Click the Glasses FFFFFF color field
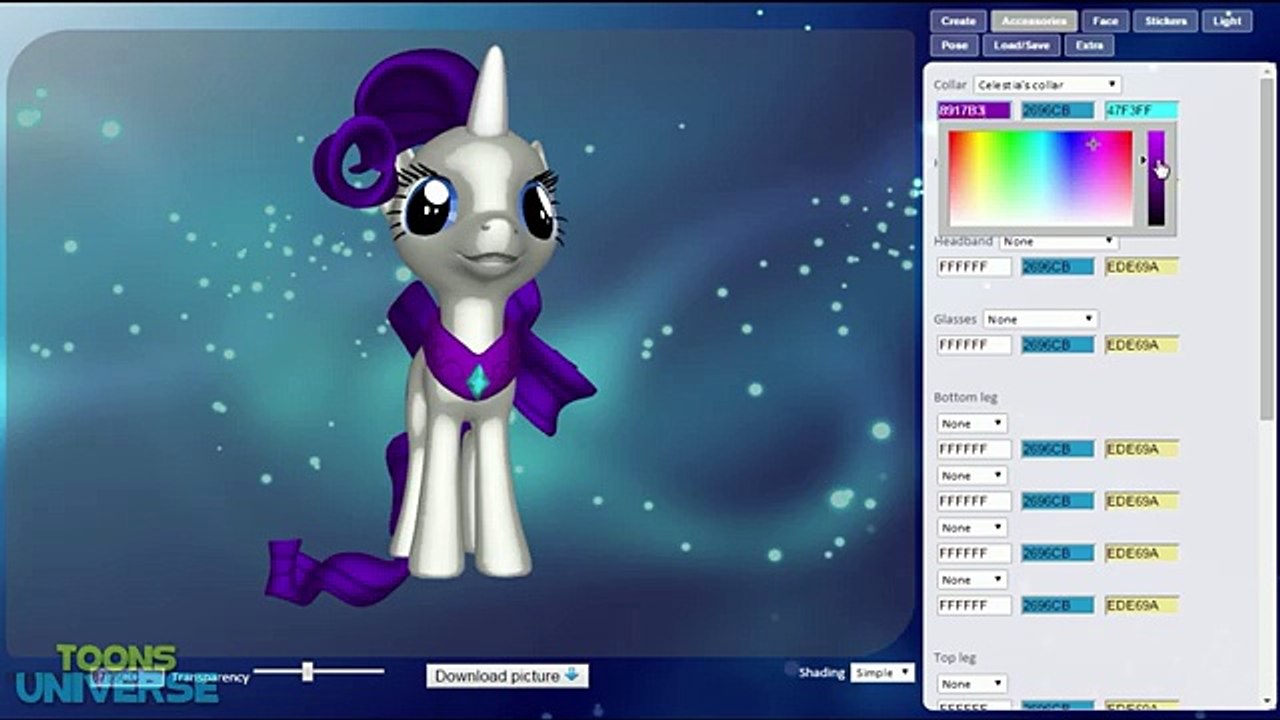This screenshot has width=1280, height=720. [x=974, y=345]
